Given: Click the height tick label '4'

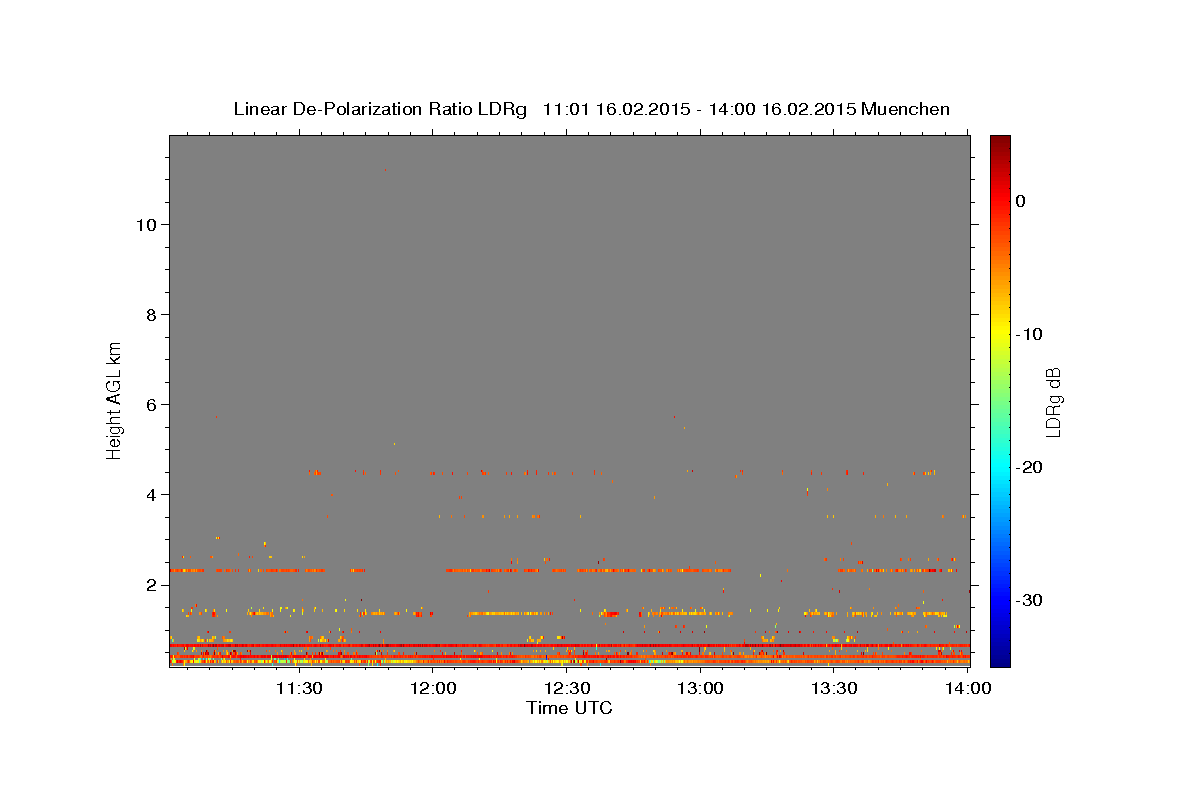Looking at the screenshot, I should click(151, 495).
